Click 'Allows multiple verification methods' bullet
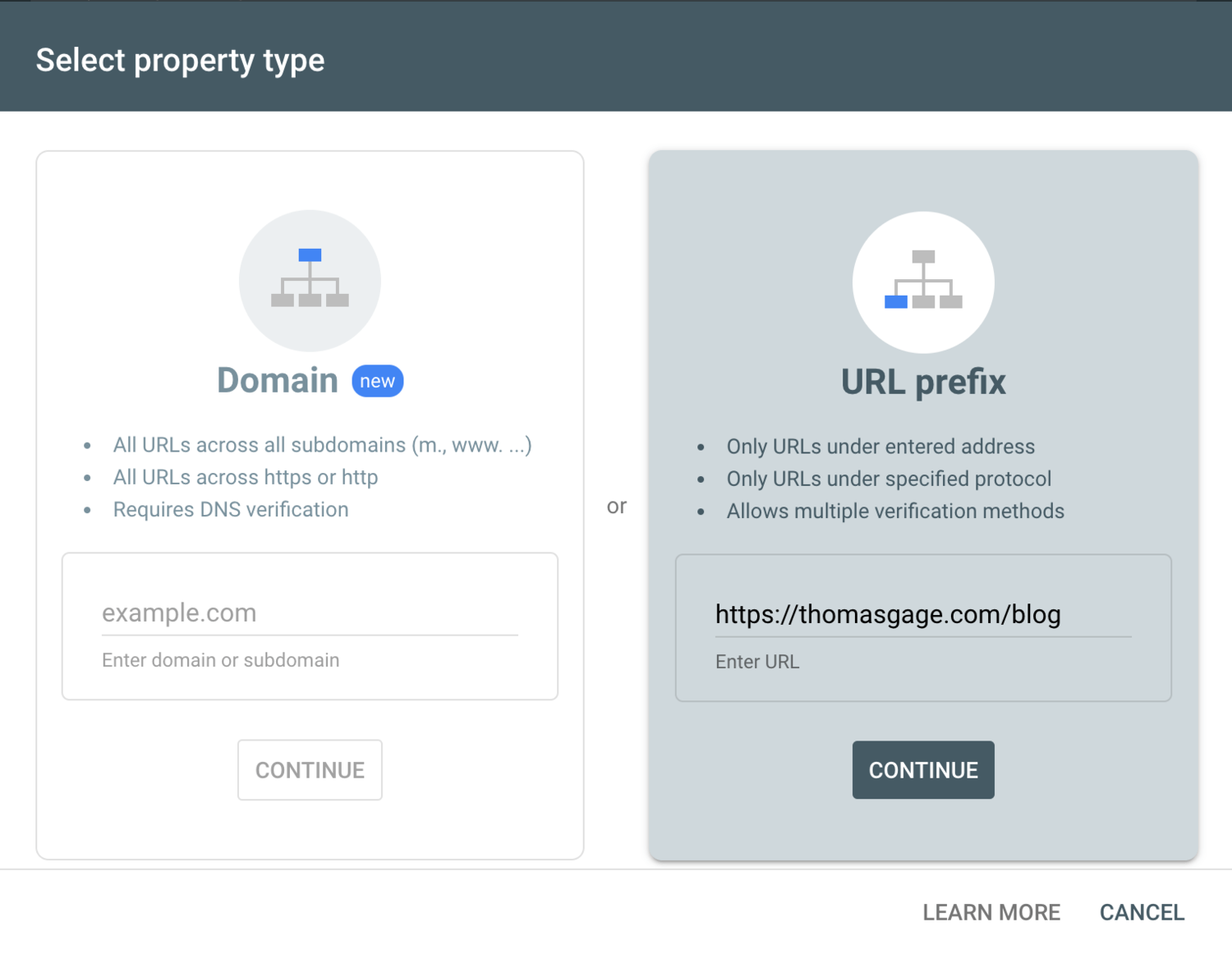This screenshot has width=1232, height=954. 895,511
